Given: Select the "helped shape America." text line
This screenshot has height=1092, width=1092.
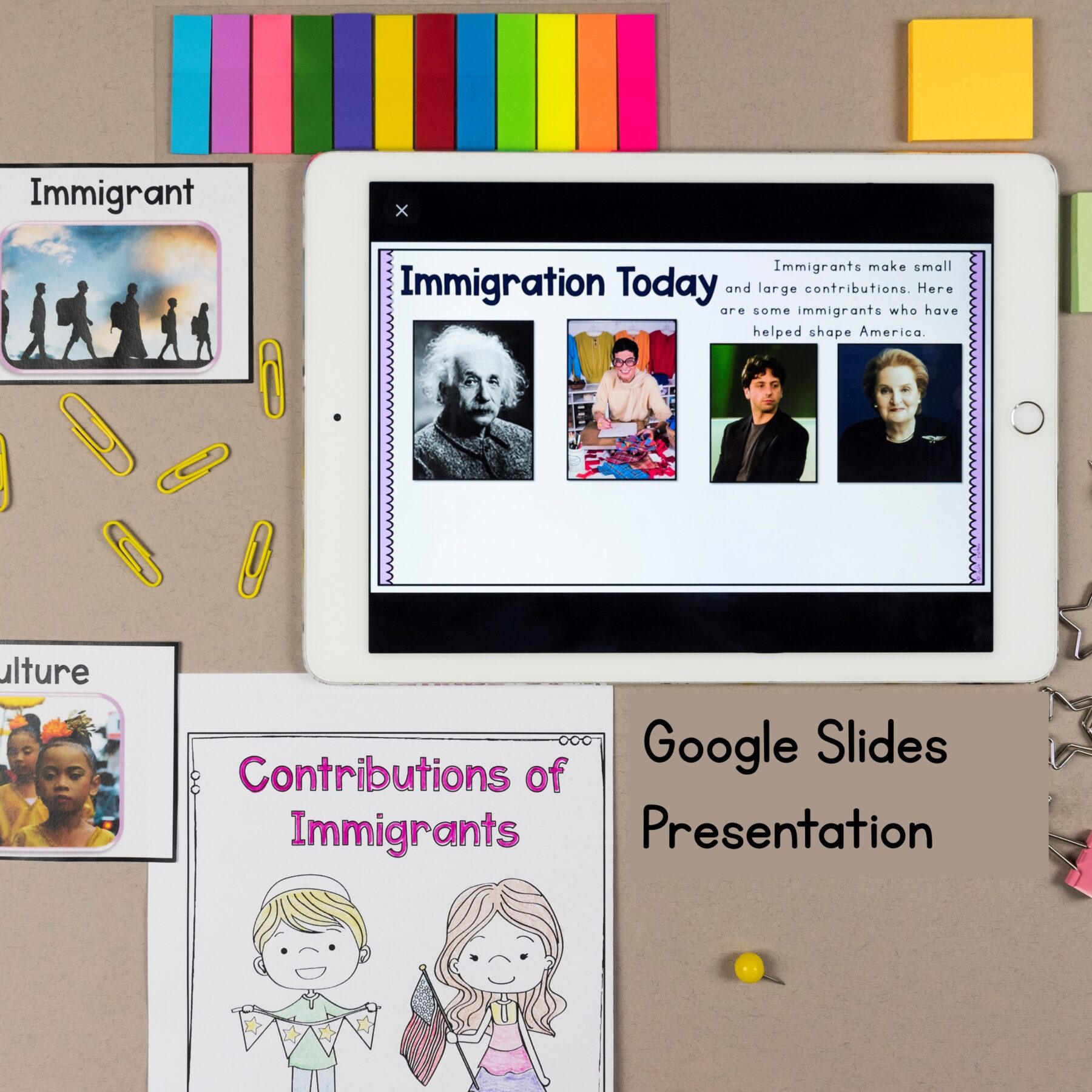Looking at the screenshot, I should coord(839,332).
